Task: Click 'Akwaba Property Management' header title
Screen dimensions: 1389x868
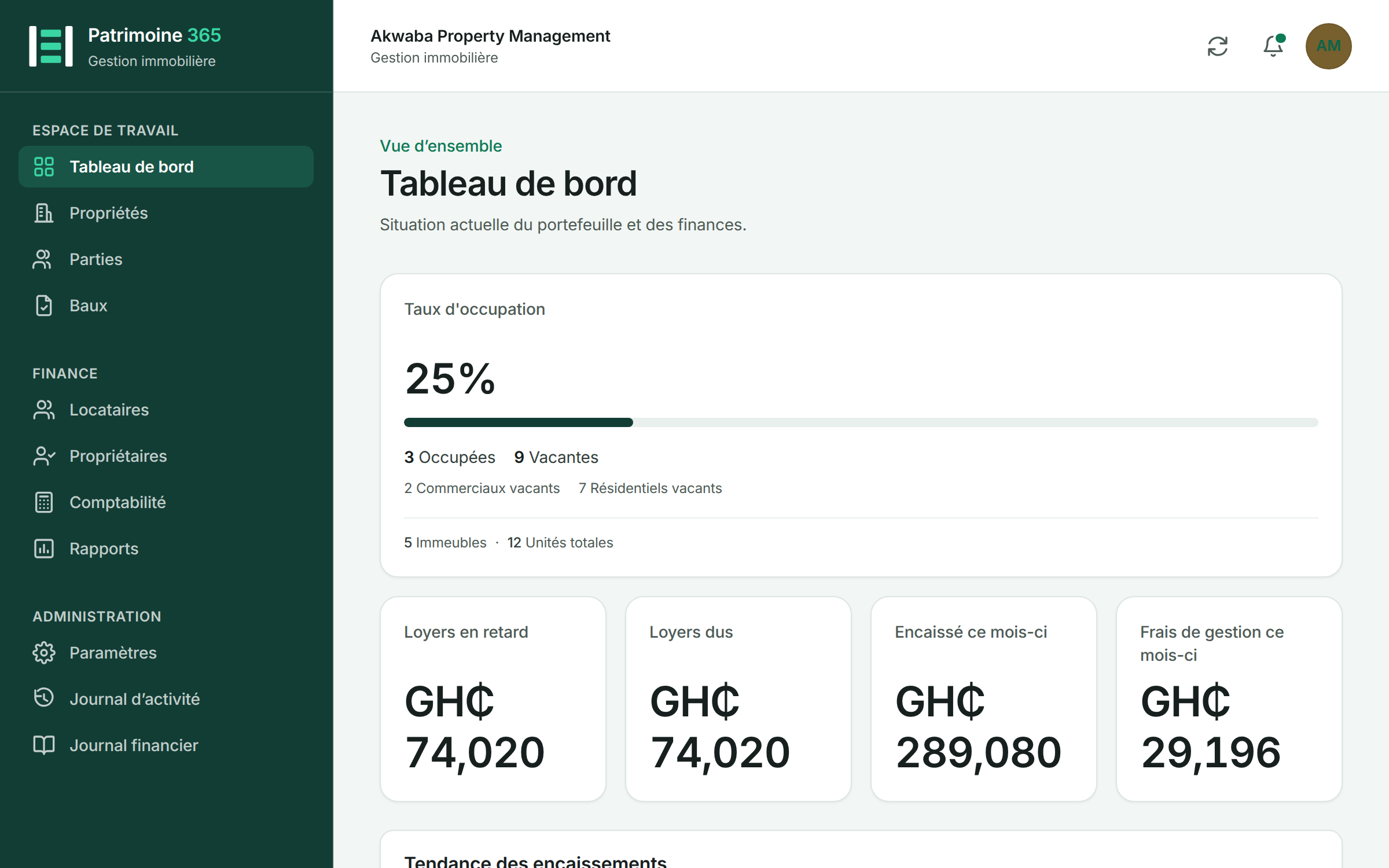Action: [x=490, y=36]
